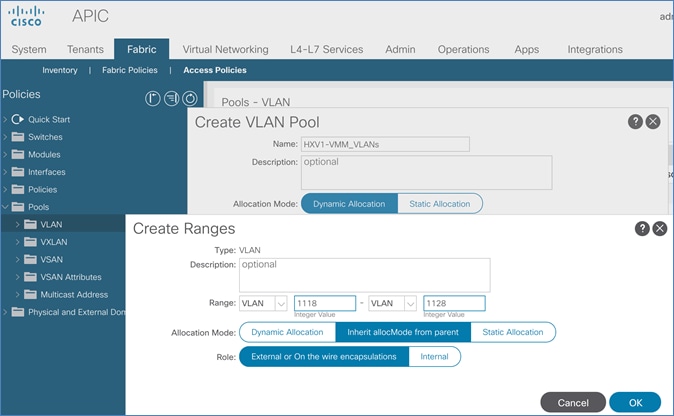Click the range end value 1128 field
Viewport: 674px width, 416px height.
click(x=454, y=303)
